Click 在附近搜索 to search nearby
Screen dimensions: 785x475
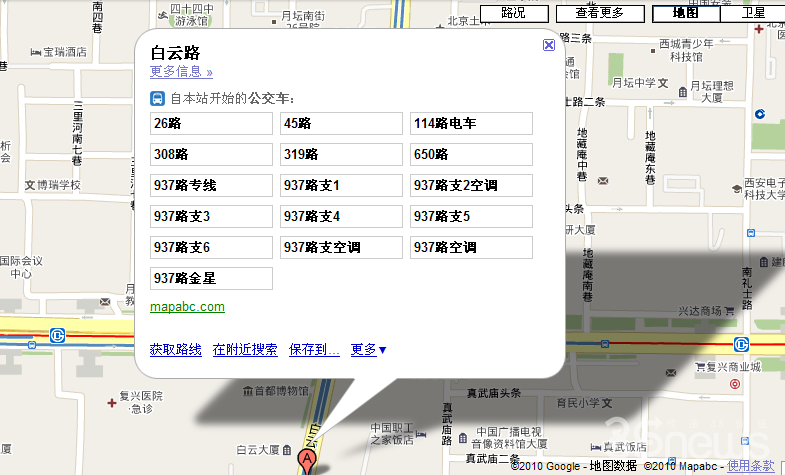tap(245, 350)
